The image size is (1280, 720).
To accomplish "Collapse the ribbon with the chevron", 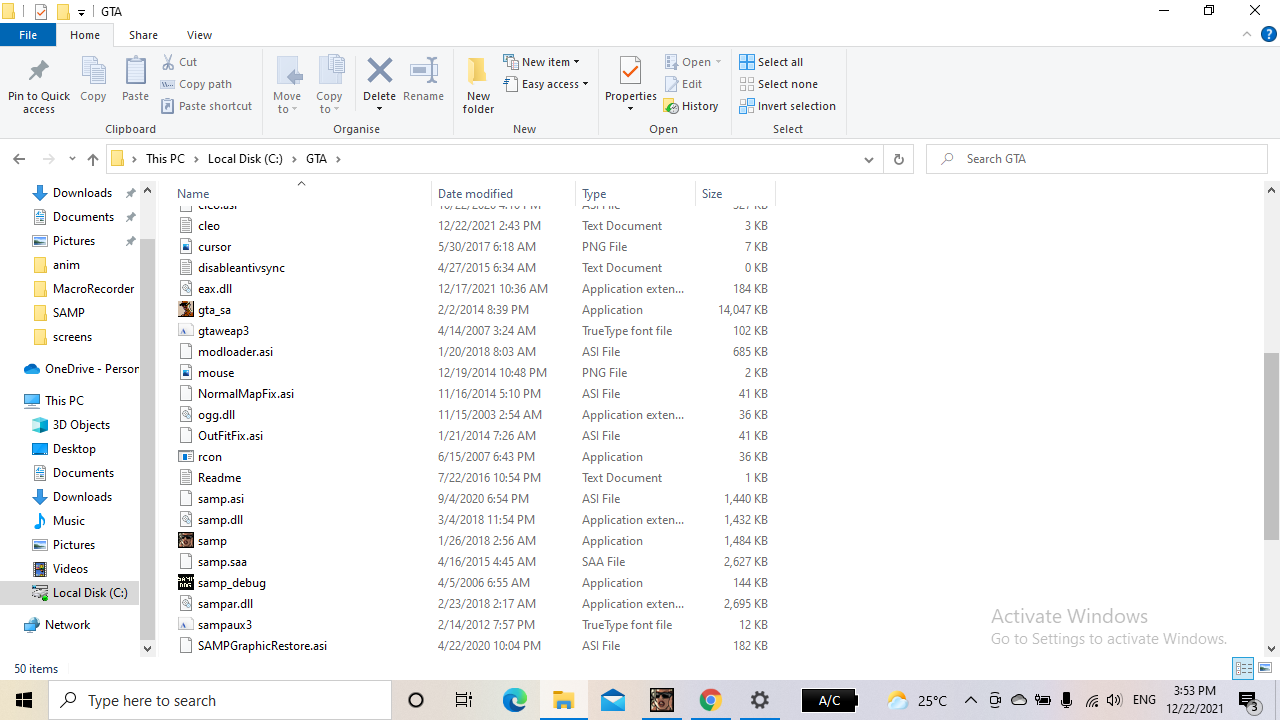I will click(x=1247, y=34).
